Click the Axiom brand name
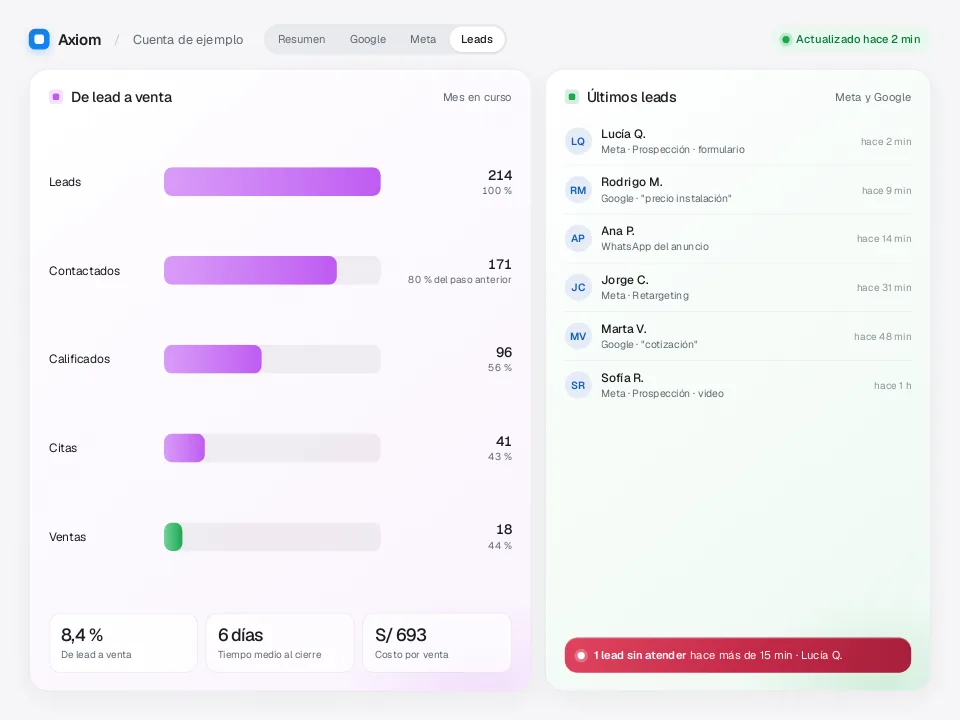The height and width of the screenshot is (720, 960). point(80,40)
